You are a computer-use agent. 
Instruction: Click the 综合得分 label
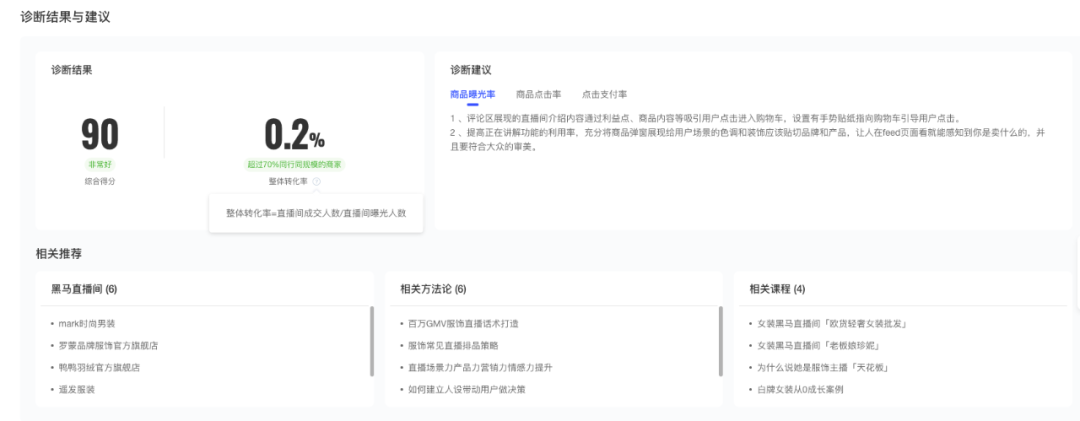click(x=100, y=181)
